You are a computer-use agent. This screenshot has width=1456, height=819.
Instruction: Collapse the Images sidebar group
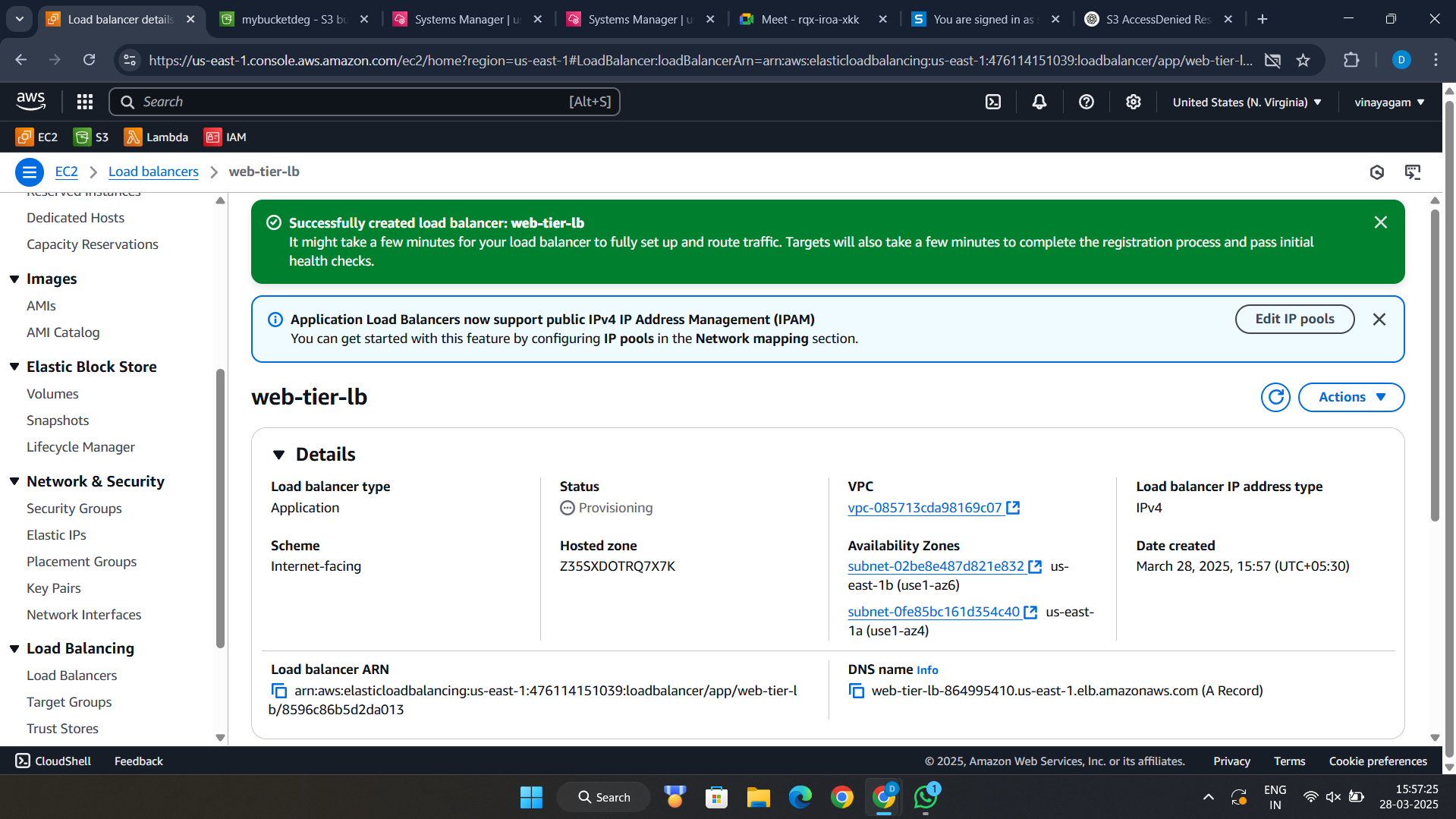[14, 279]
